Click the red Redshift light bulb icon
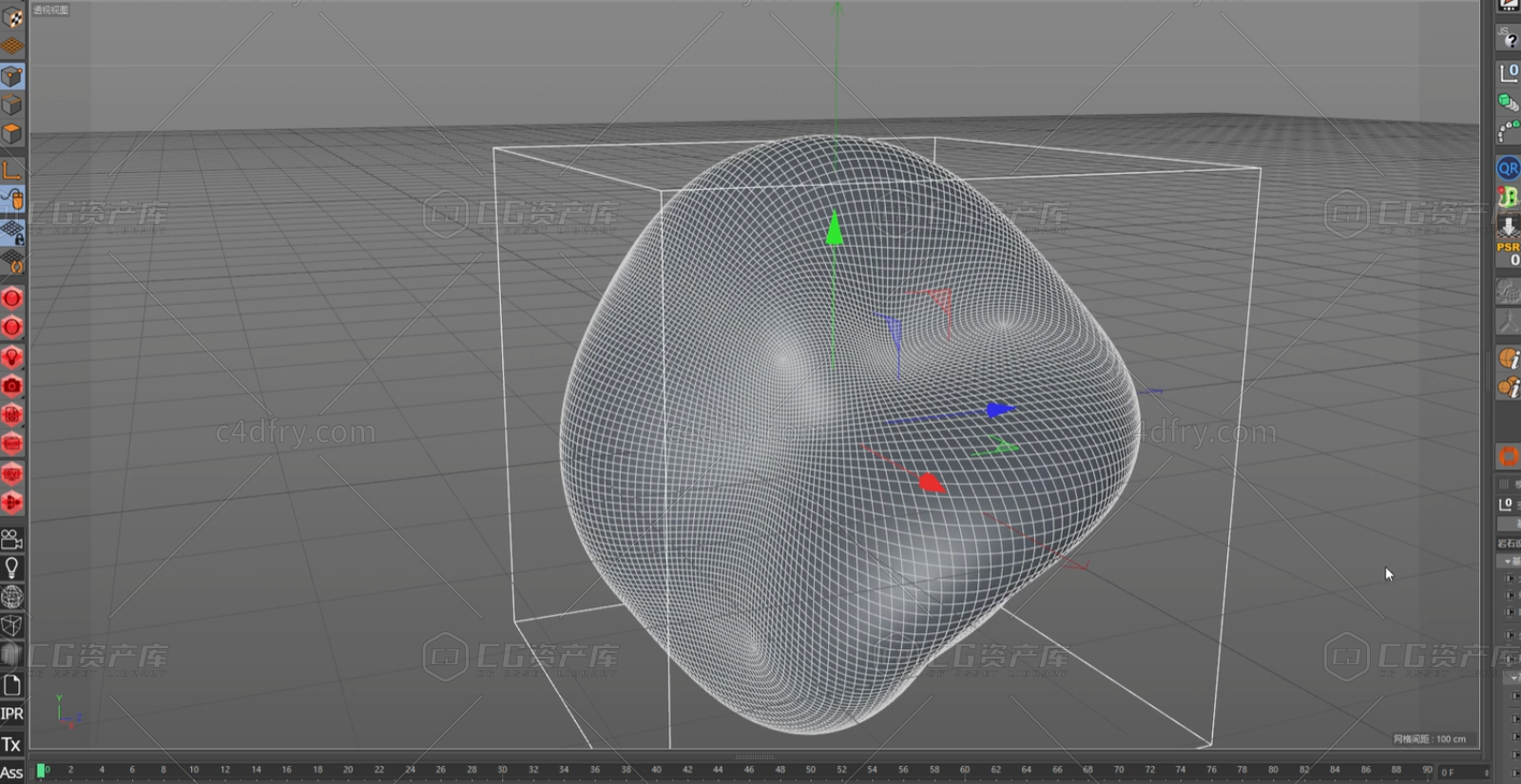The width and height of the screenshot is (1521, 784). click(12, 357)
